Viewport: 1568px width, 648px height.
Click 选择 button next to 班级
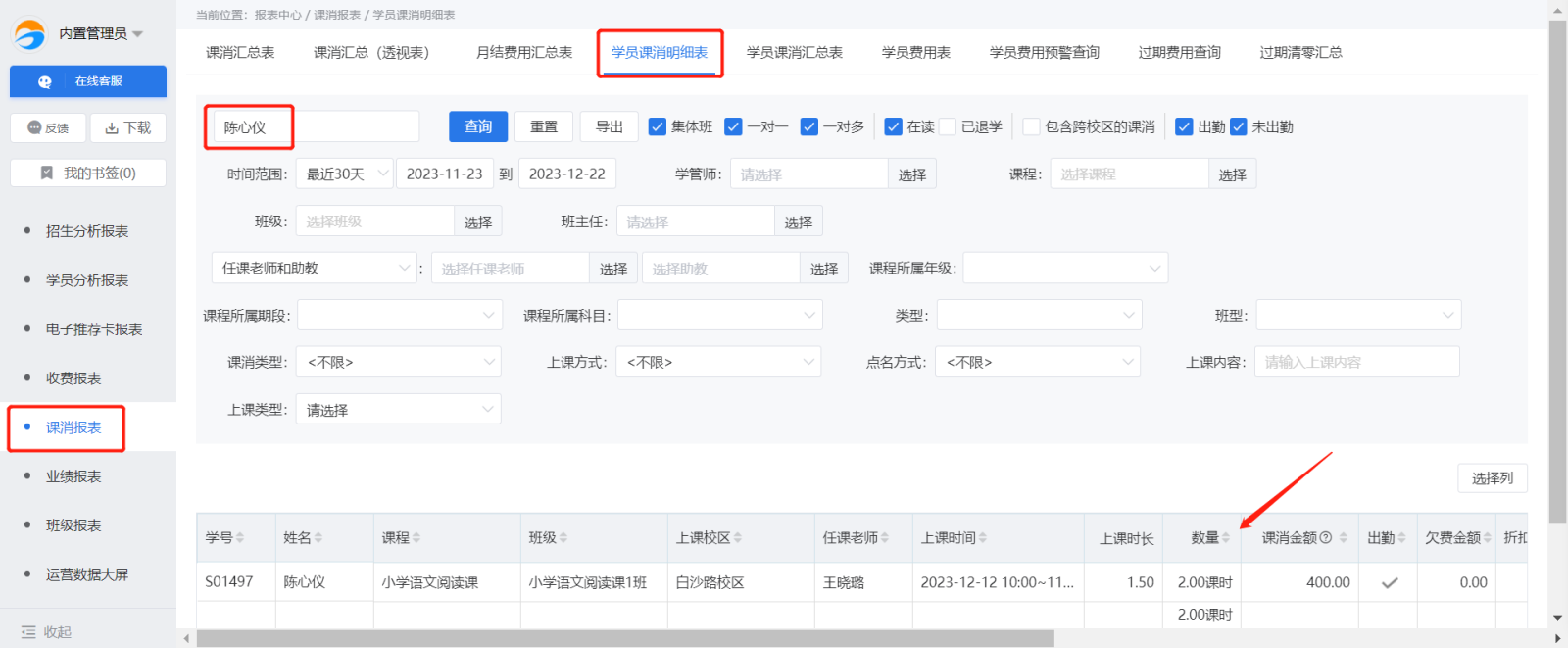coord(478,222)
